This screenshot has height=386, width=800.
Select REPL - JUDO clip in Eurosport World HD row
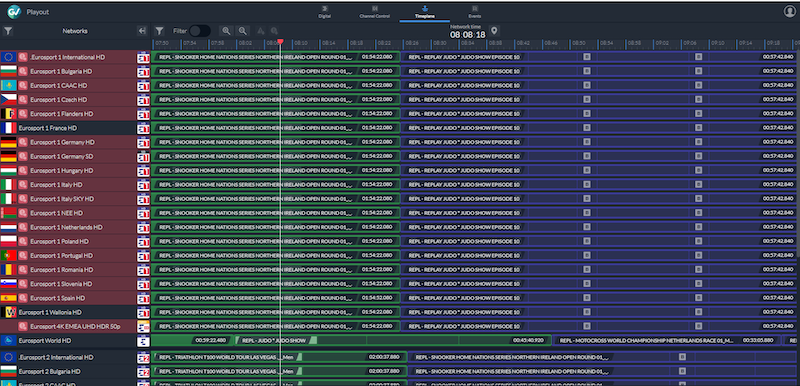point(393,341)
